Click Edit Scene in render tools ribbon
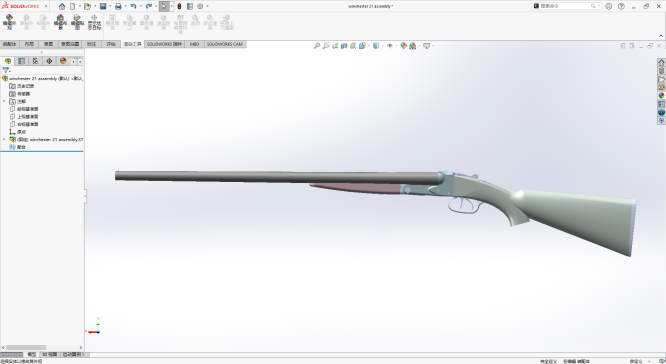The height and width of the screenshot is (364, 666). point(60,22)
